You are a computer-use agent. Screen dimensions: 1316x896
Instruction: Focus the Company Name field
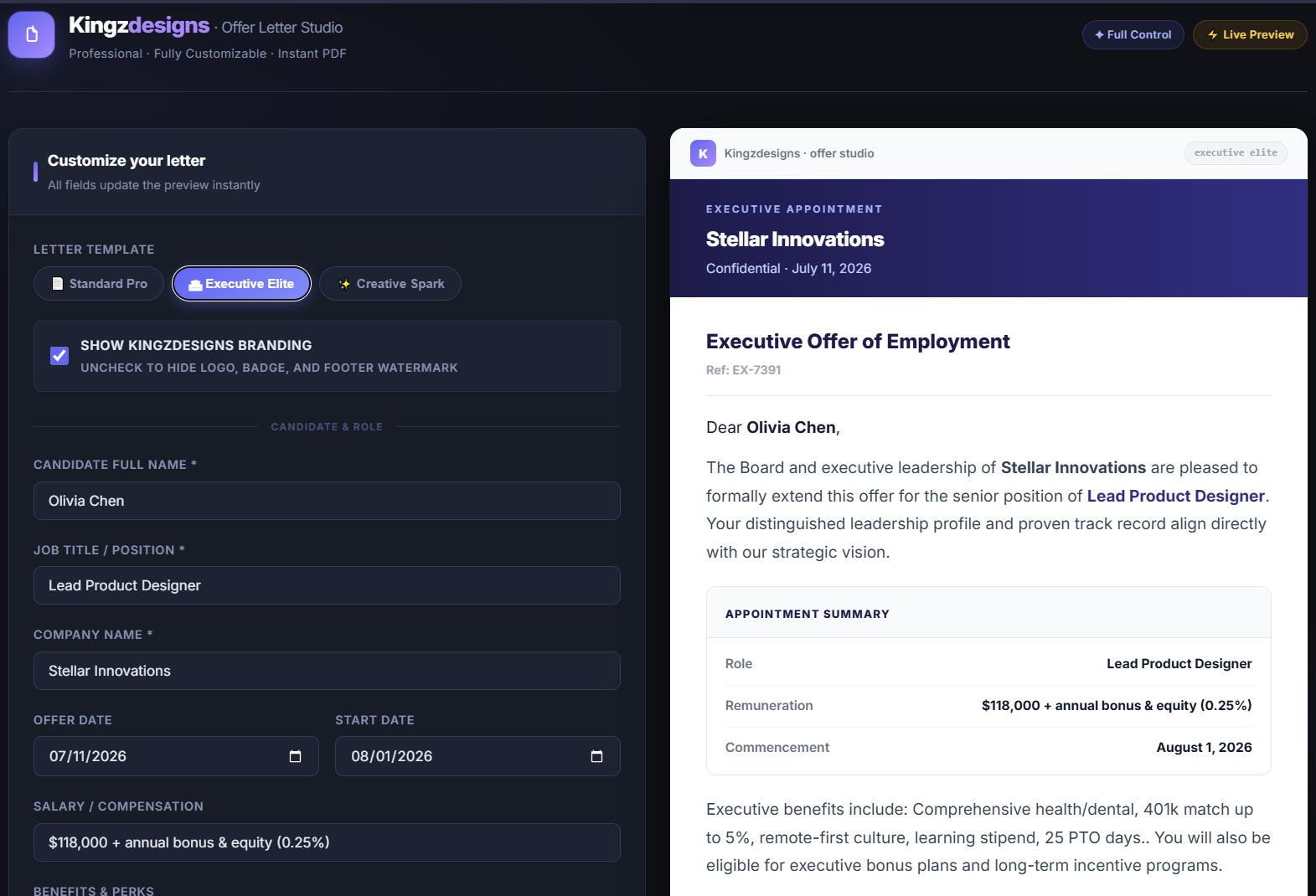(x=327, y=671)
